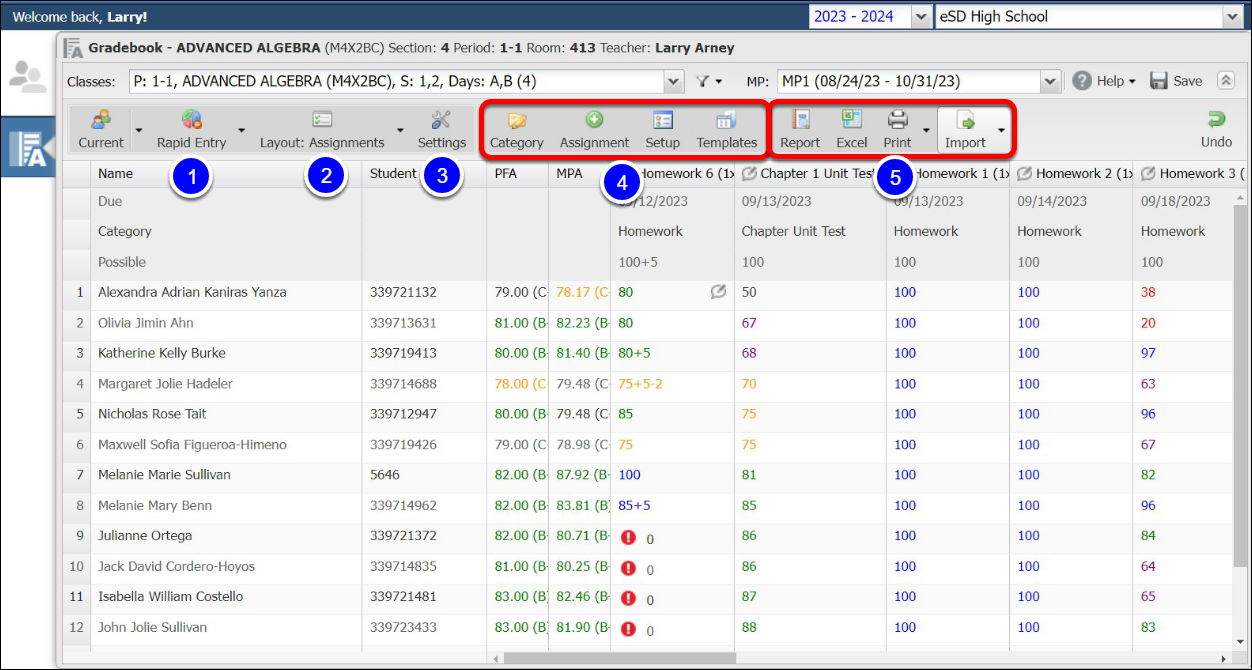
Task: Open the Help menu
Action: point(1104,81)
